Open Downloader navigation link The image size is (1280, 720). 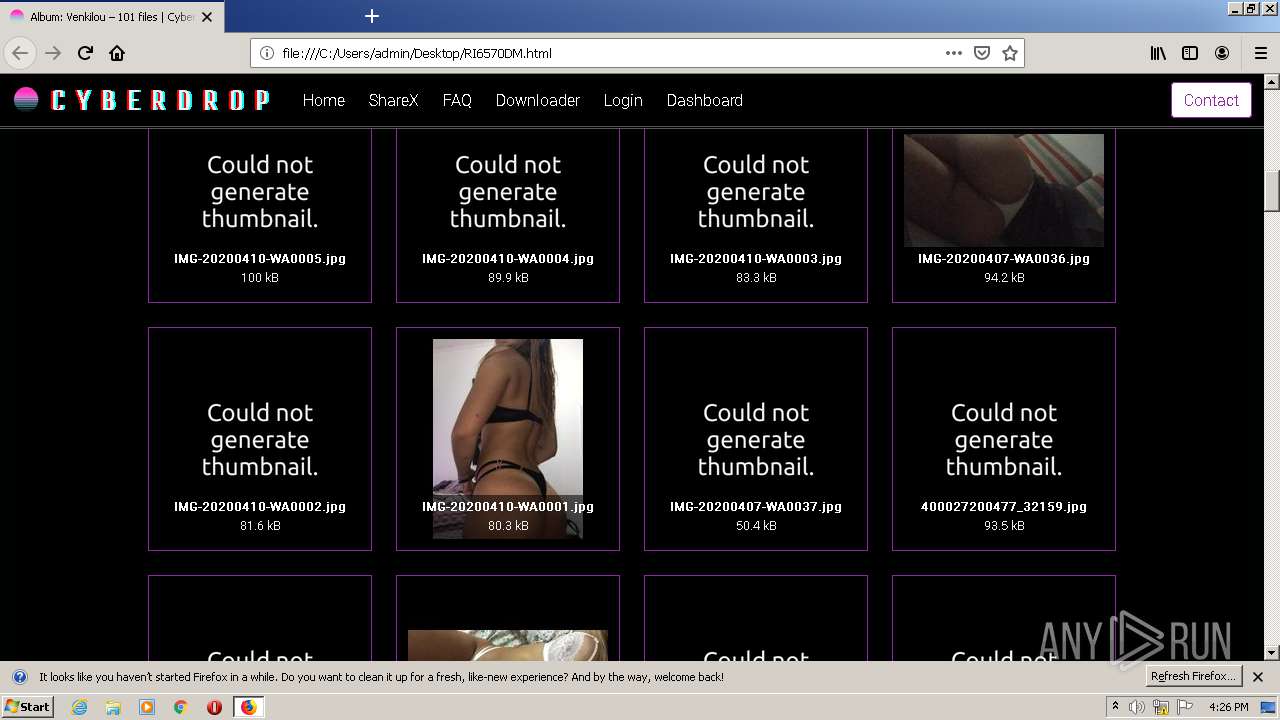(x=538, y=100)
